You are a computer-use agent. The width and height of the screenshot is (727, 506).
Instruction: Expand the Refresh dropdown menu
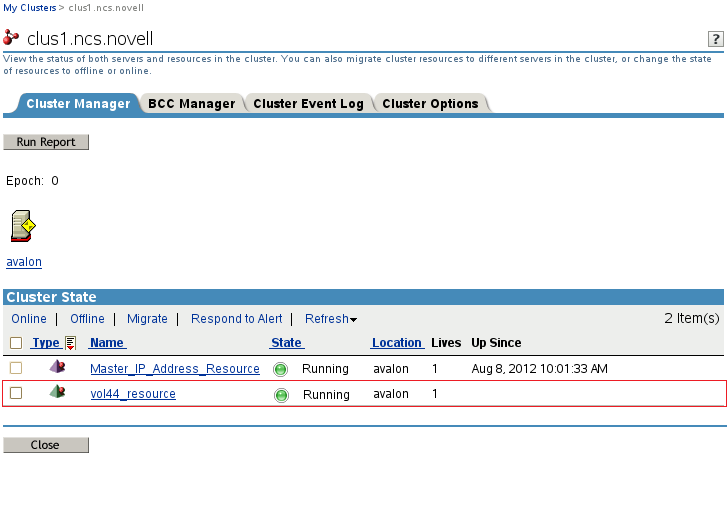coord(331,319)
